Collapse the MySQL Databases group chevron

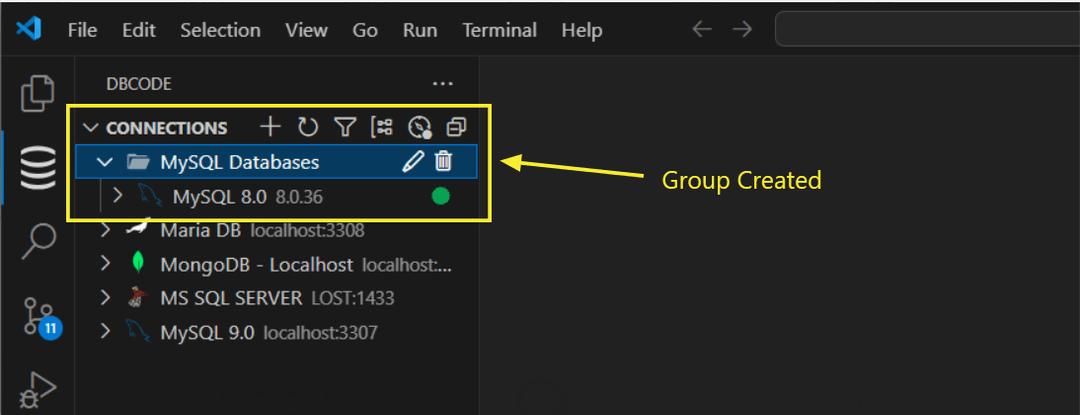point(105,162)
